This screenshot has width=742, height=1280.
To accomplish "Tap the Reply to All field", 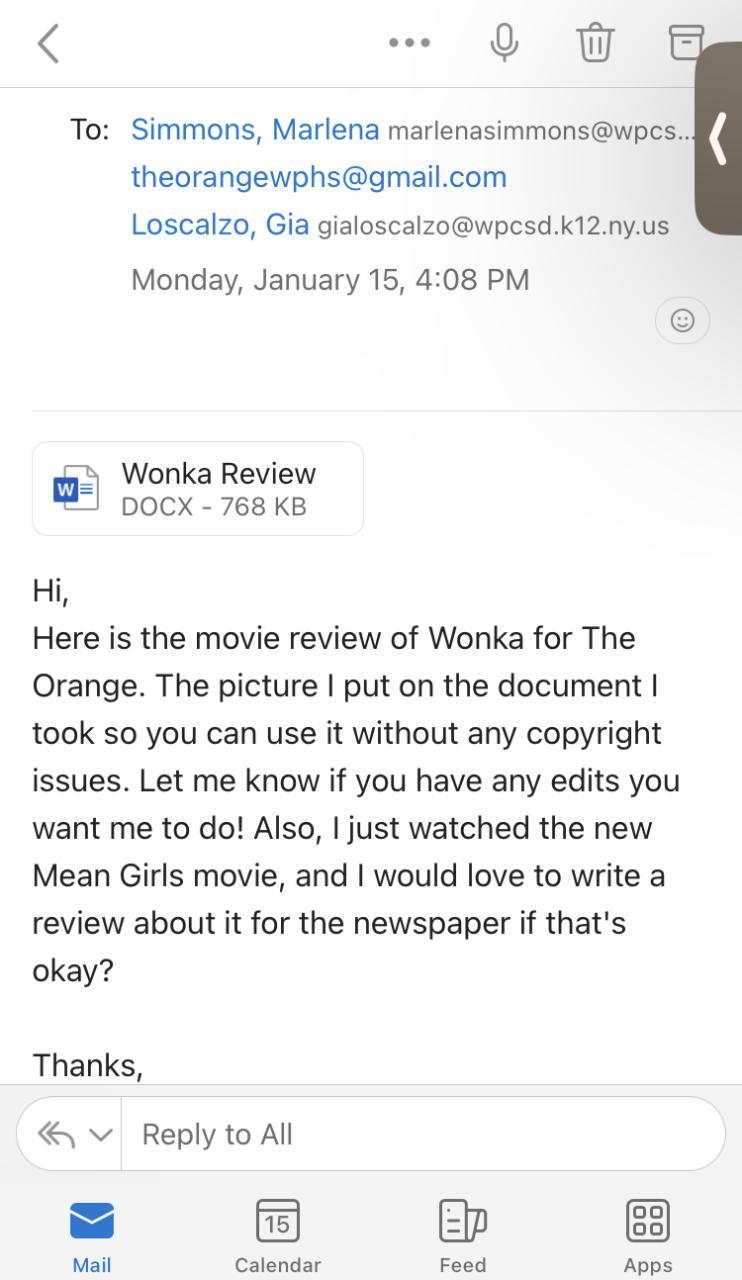I will [420, 1134].
